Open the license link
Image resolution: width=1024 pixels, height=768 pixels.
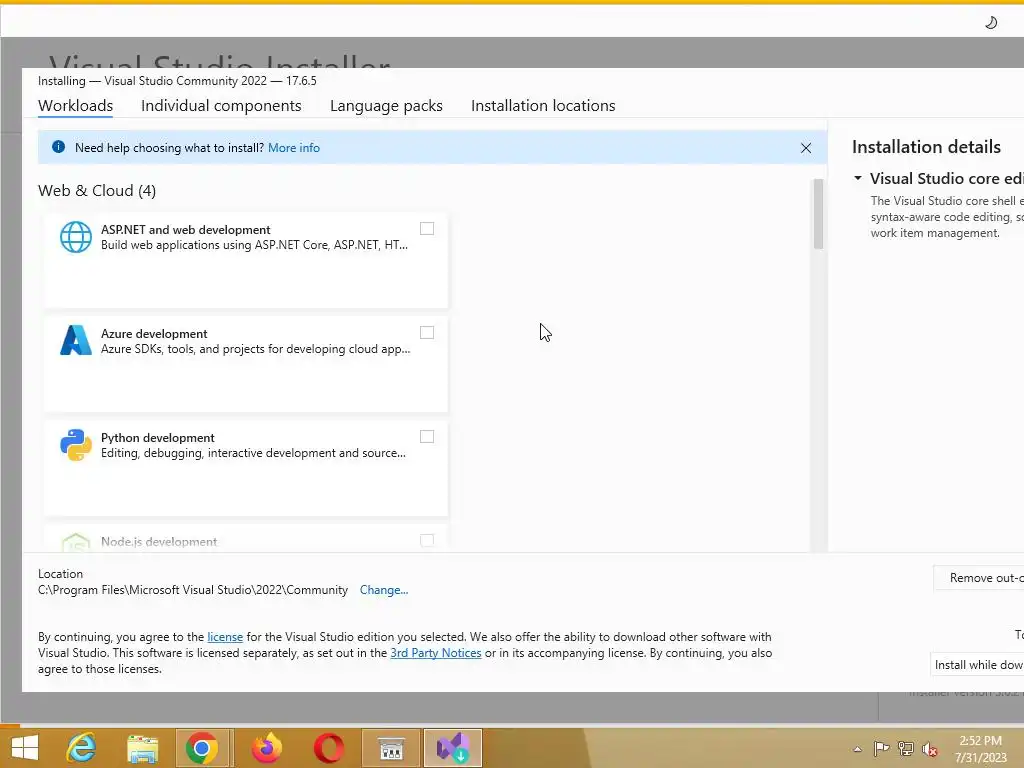pyautogui.click(x=225, y=637)
